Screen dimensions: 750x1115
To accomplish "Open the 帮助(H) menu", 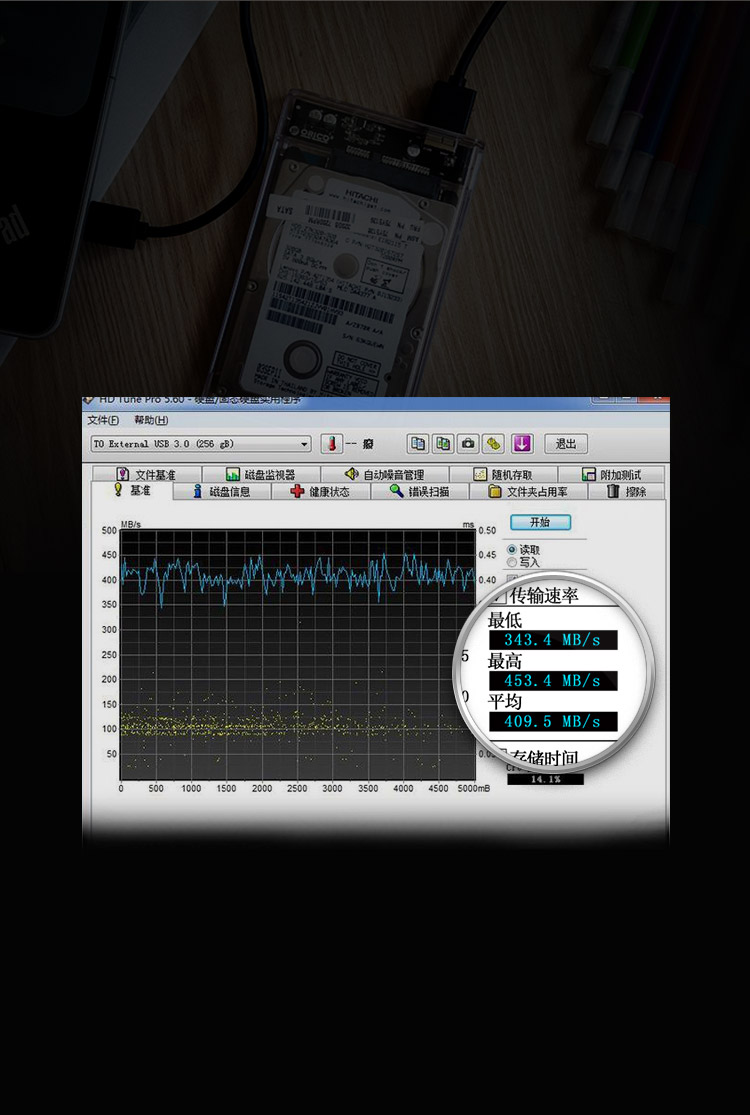I will (151, 420).
